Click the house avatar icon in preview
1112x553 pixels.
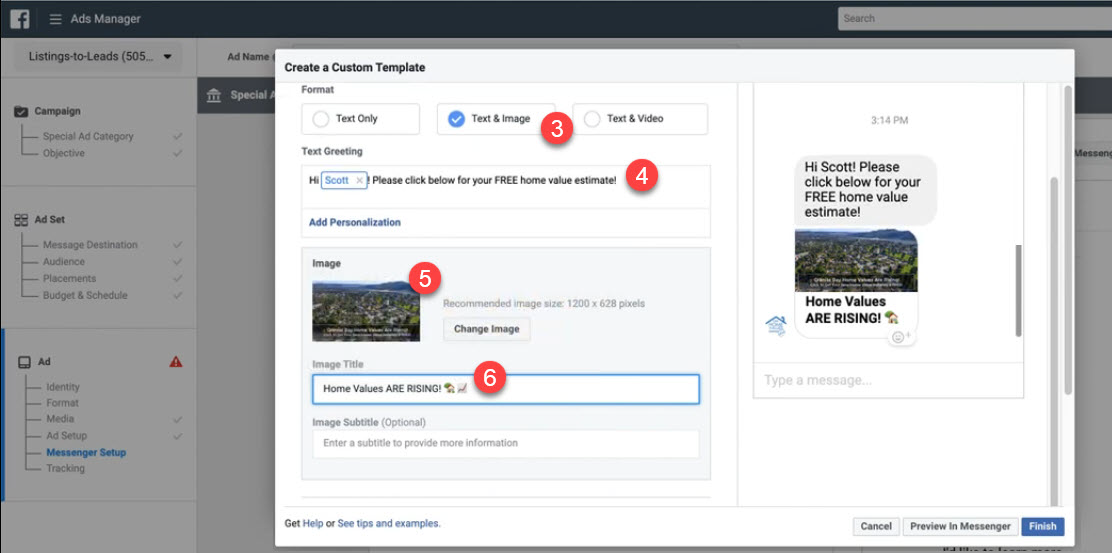click(776, 323)
